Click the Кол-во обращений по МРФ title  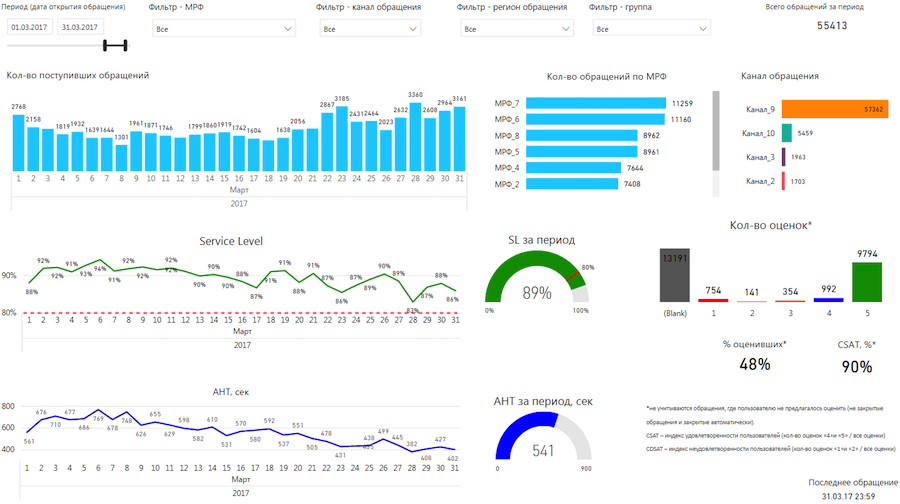(x=606, y=76)
